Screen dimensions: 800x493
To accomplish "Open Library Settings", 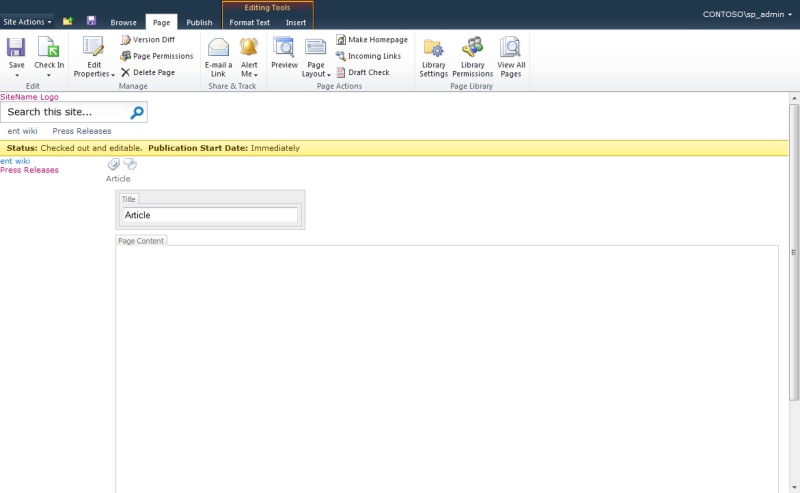I will [x=434, y=57].
